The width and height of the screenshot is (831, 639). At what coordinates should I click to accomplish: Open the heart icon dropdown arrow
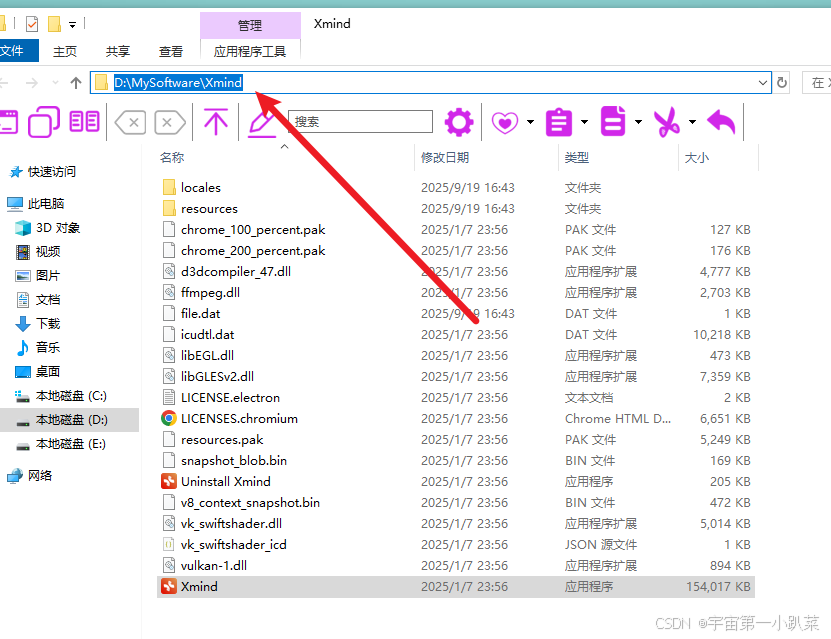tap(530, 122)
